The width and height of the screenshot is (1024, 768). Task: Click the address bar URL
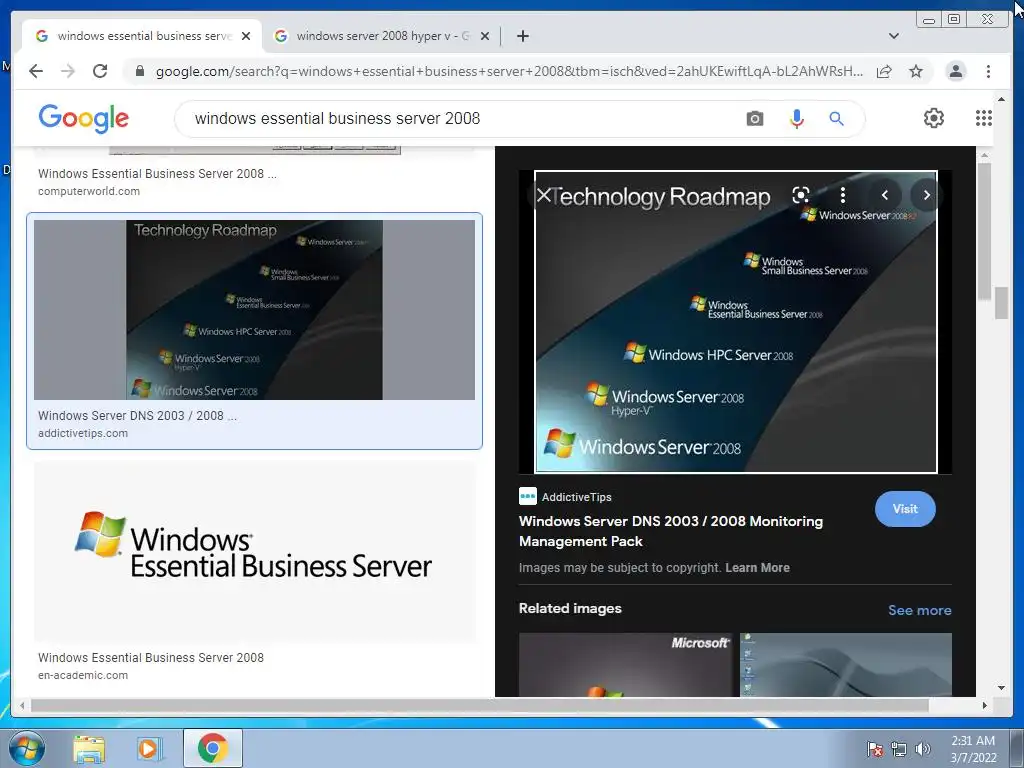coord(509,71)
